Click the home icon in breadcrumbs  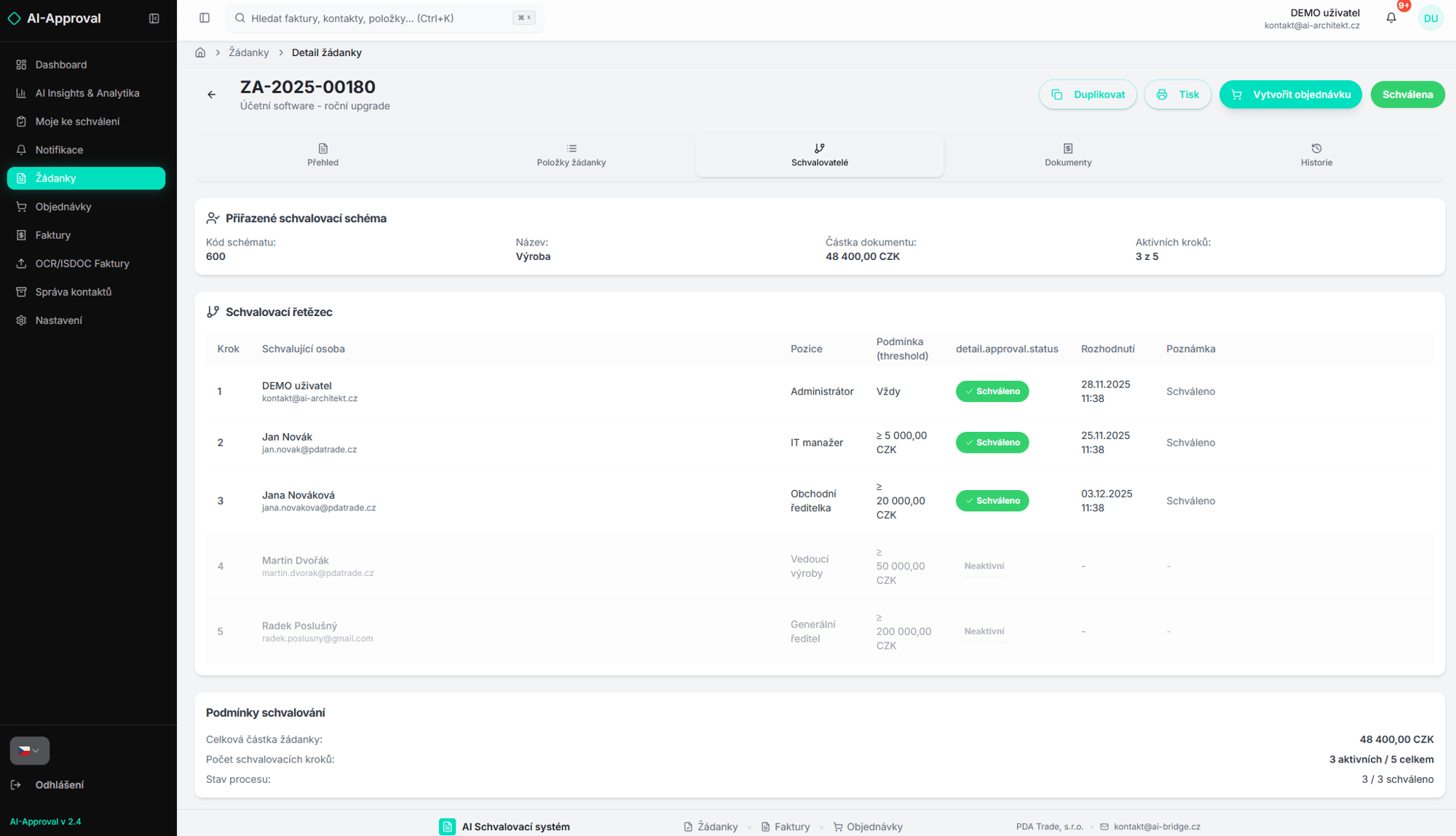click(x=200, y=52)
